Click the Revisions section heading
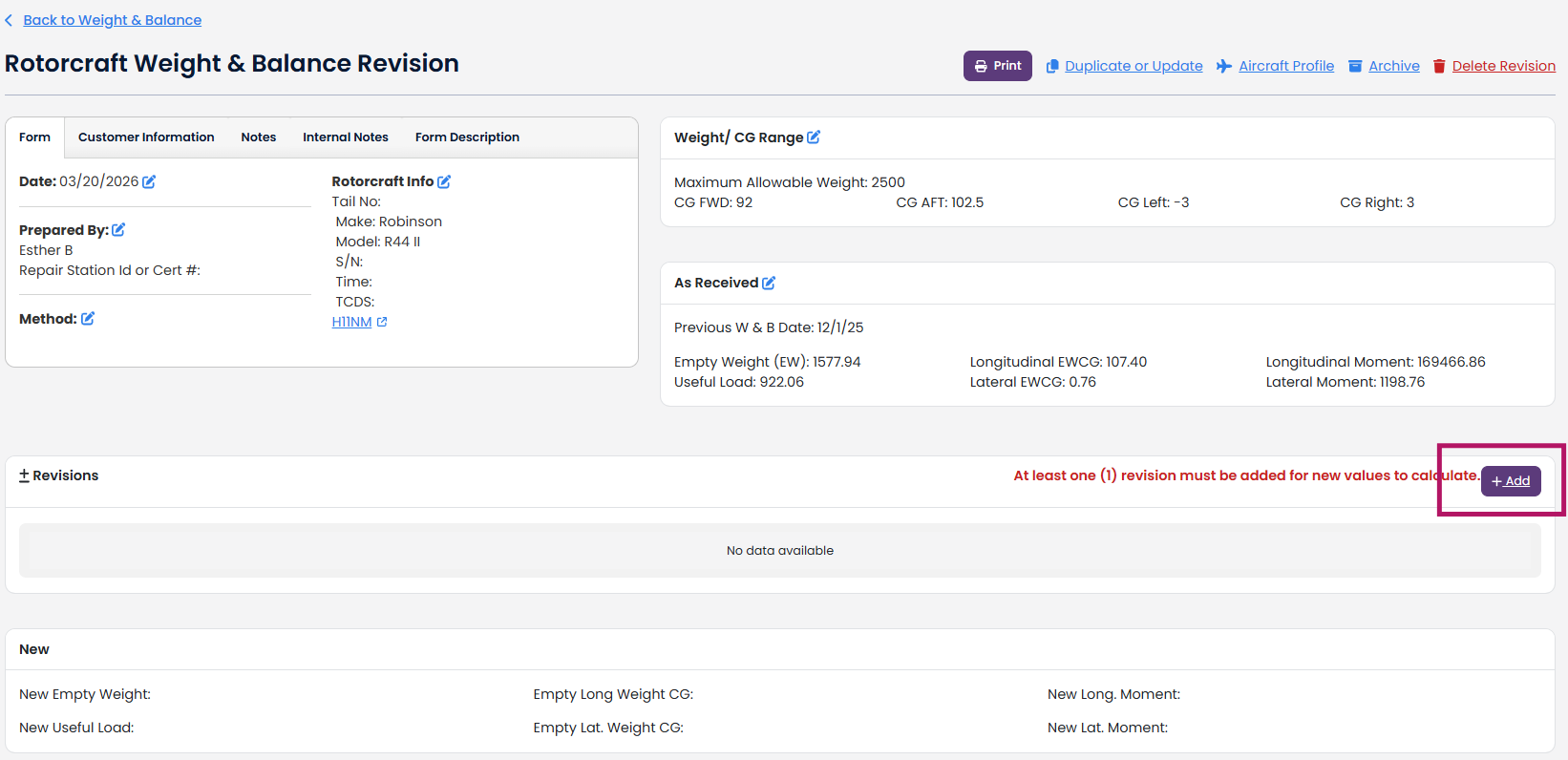1568x760 pixels. pos(59,475)
